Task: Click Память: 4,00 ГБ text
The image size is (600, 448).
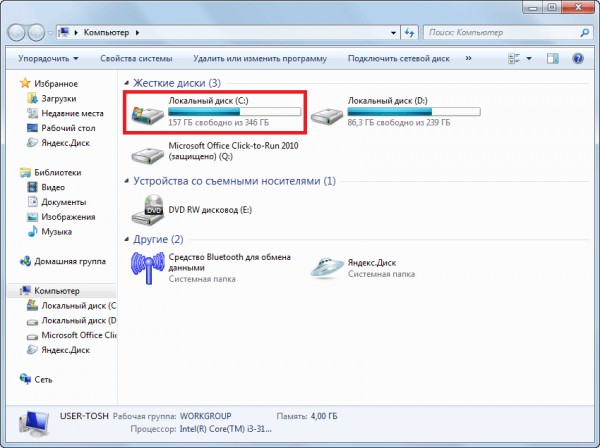Action: pos(307,416)
